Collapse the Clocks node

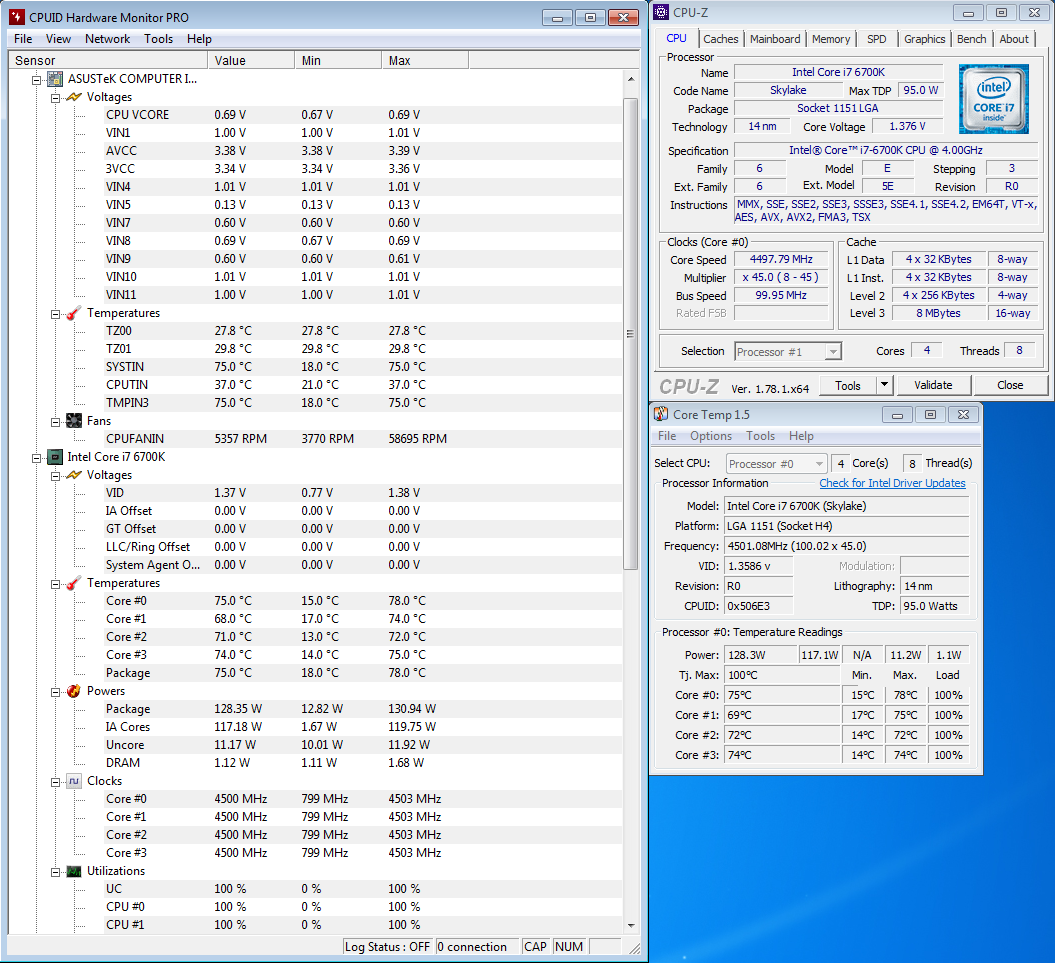[55, 782]
